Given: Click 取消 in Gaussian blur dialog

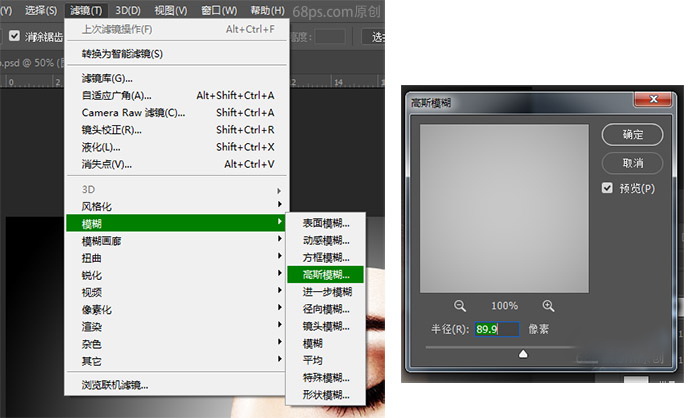Looking at the screenshot, I should [x=633, y=163].
